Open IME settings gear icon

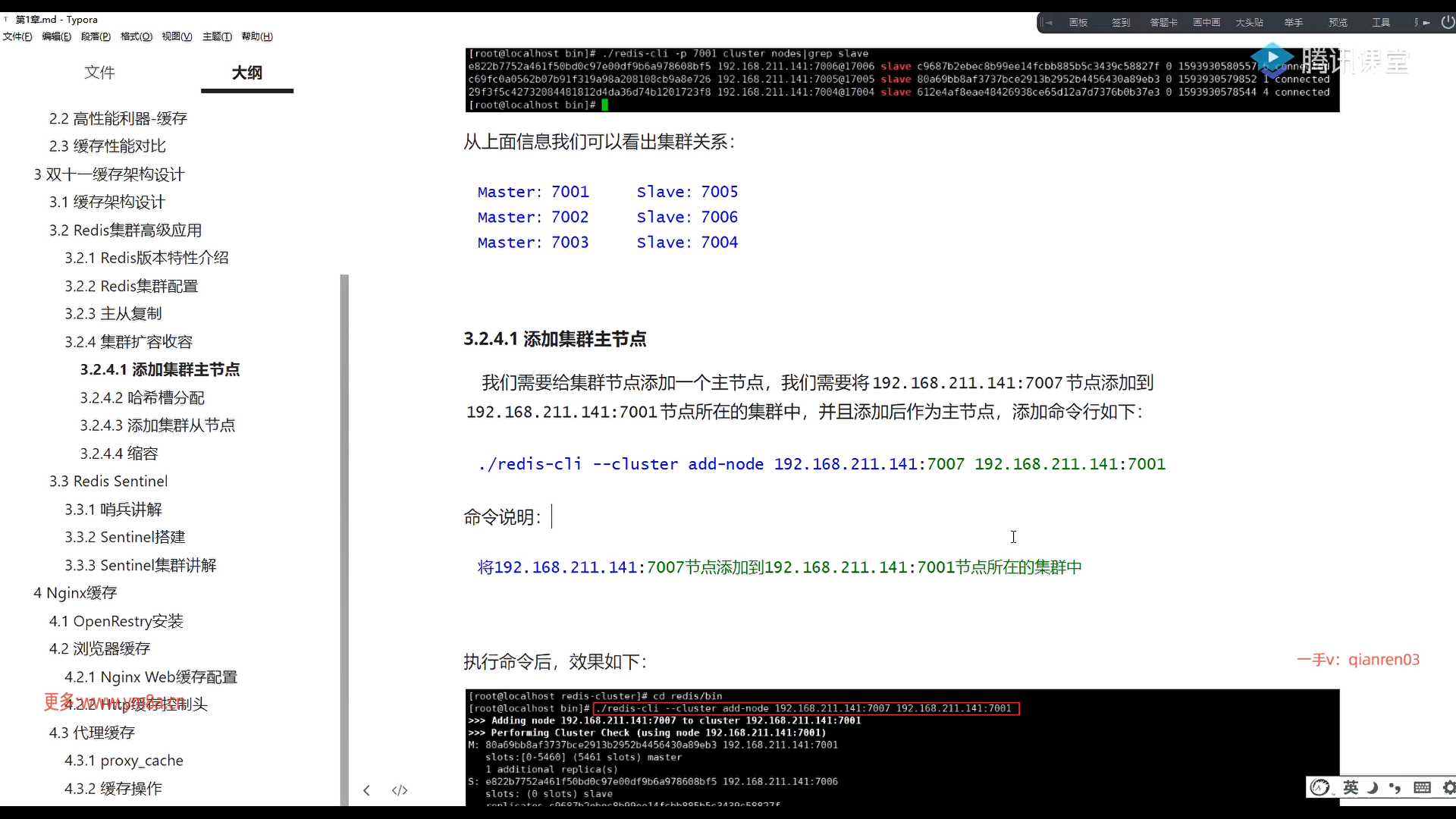pyautogui.click(x=1448, y=787)
